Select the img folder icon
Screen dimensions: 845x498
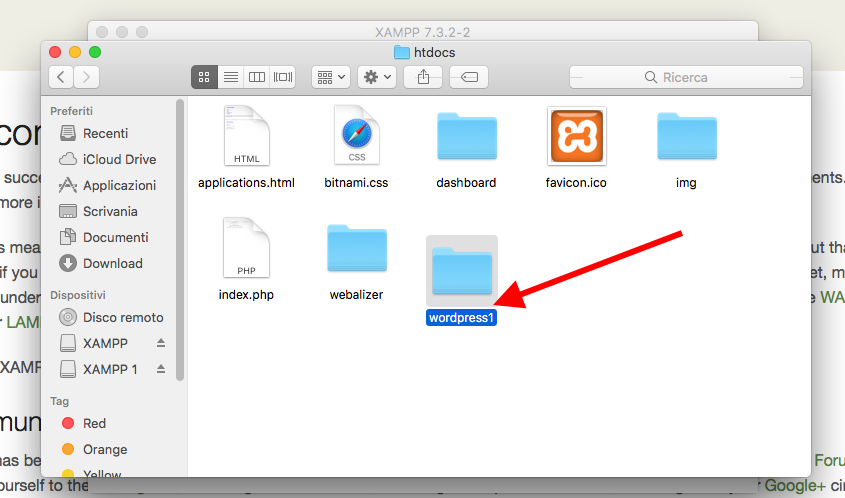pos(687,136)
